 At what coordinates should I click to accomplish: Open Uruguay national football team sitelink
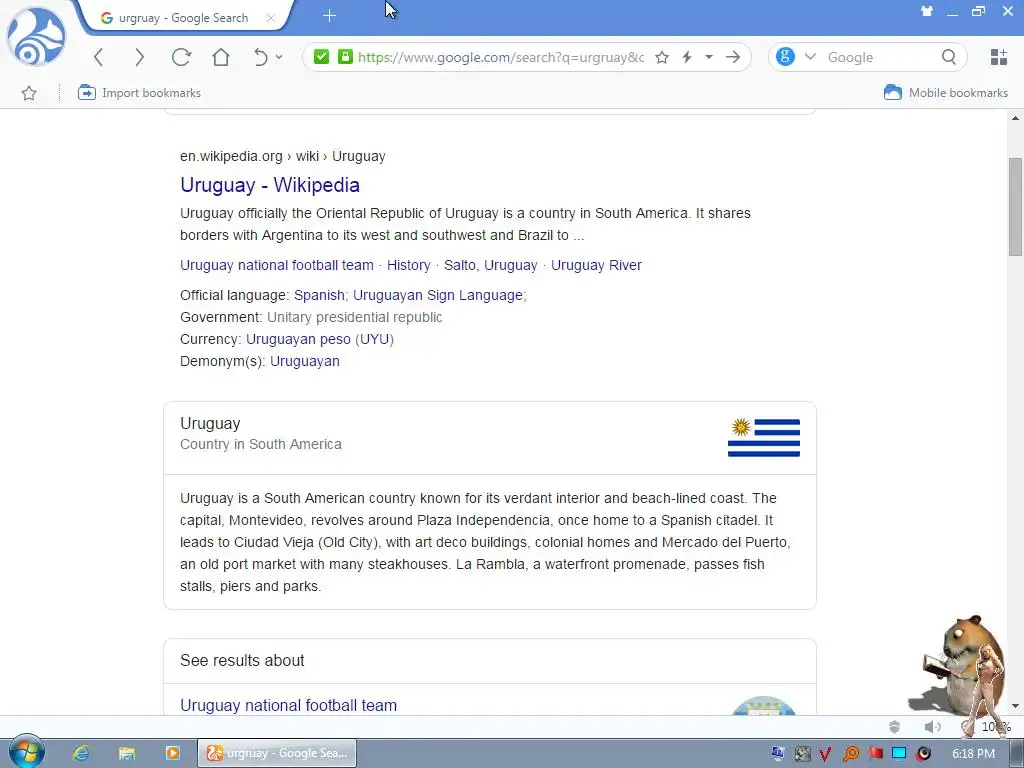click(277, 265)
